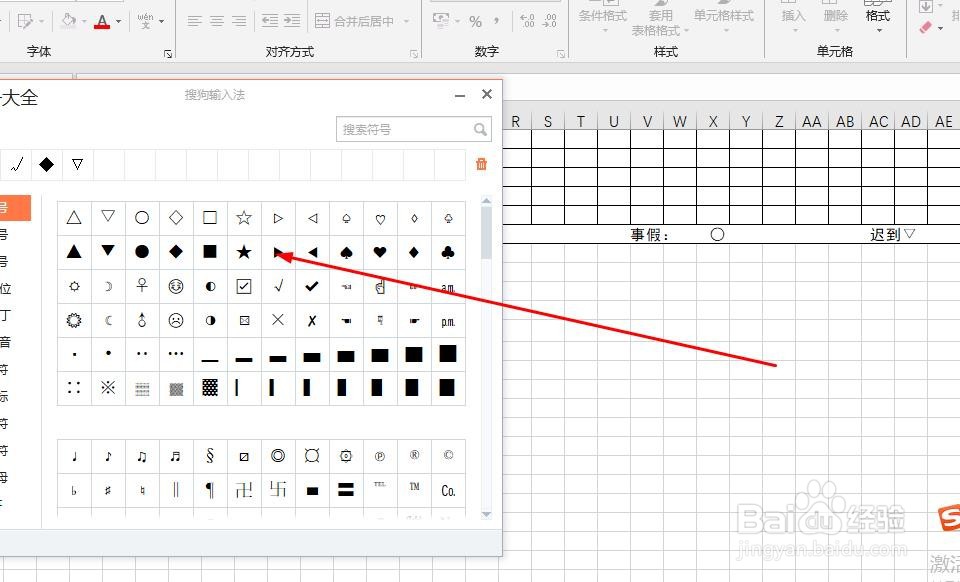Align text left in ribbon

click(x=195, y=21)
